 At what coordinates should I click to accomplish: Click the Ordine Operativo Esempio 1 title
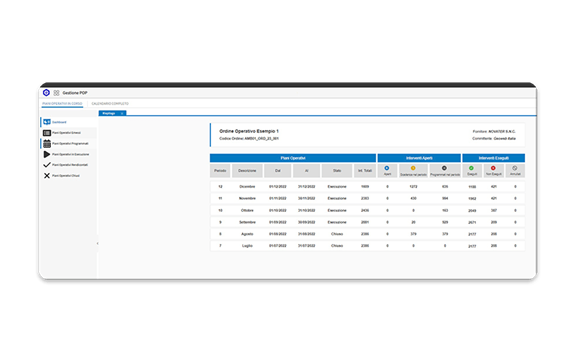249,131
